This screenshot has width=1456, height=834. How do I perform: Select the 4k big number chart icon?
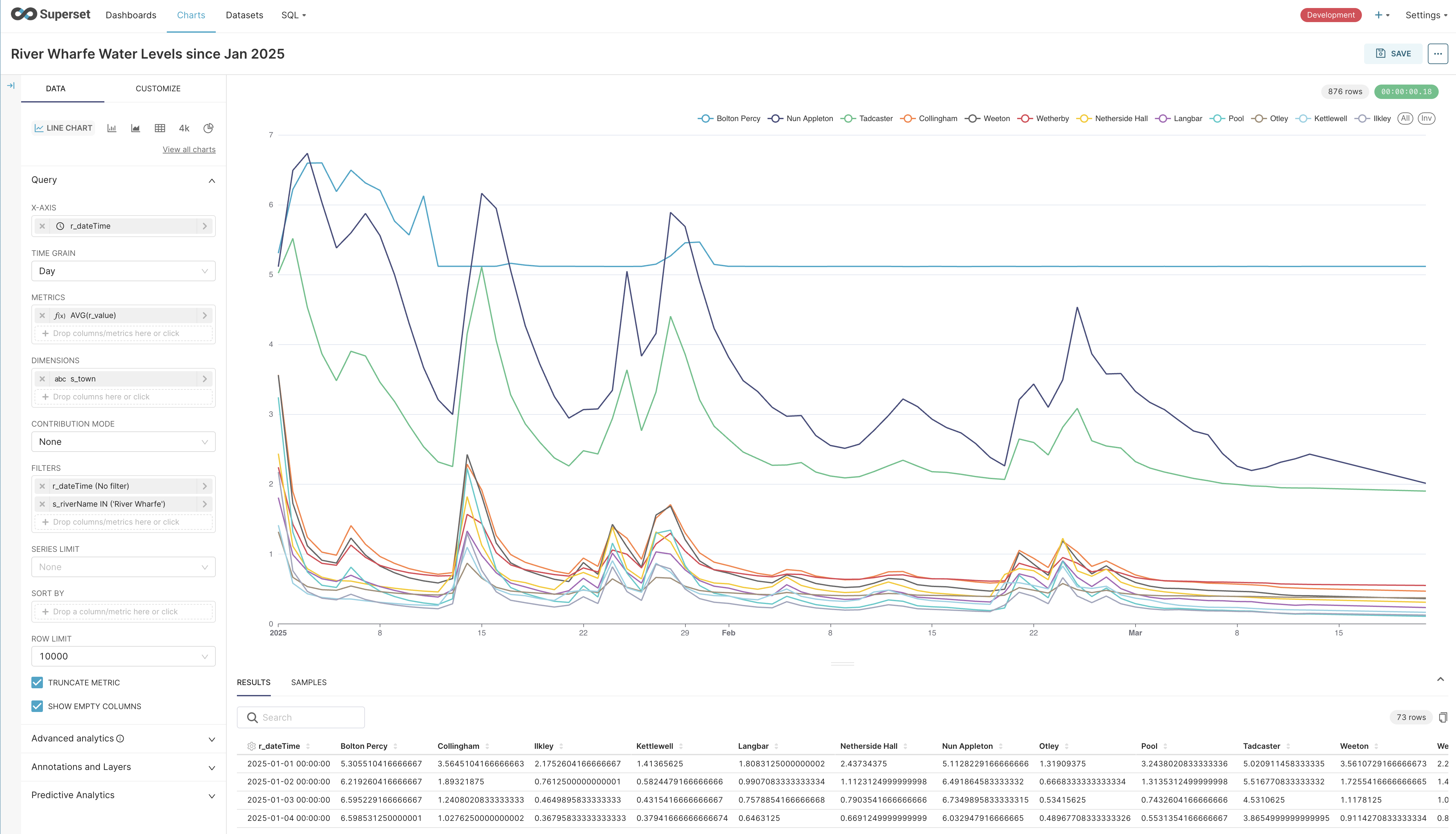(x=184, y=128)
